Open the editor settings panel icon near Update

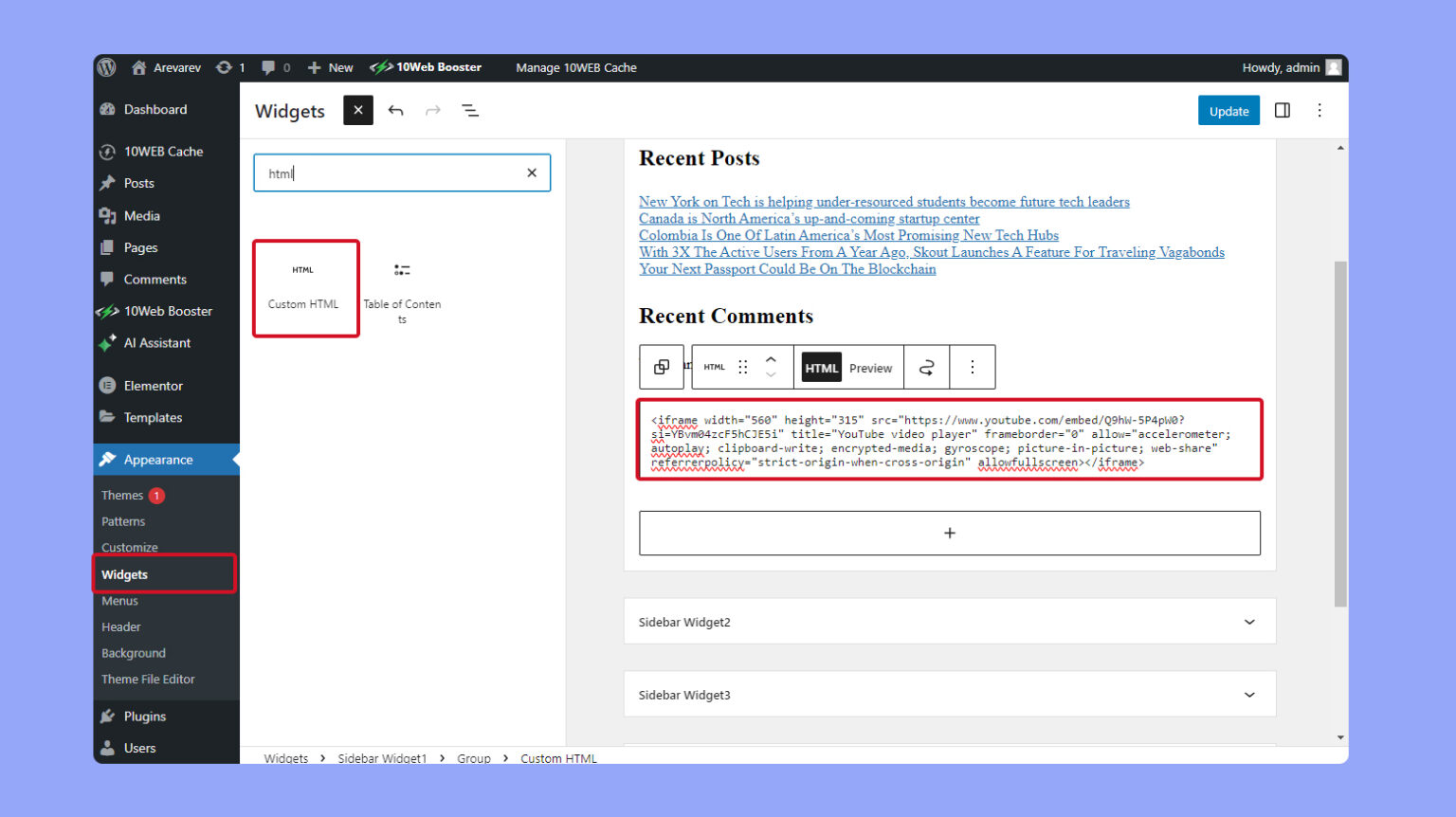[1283, 110]
